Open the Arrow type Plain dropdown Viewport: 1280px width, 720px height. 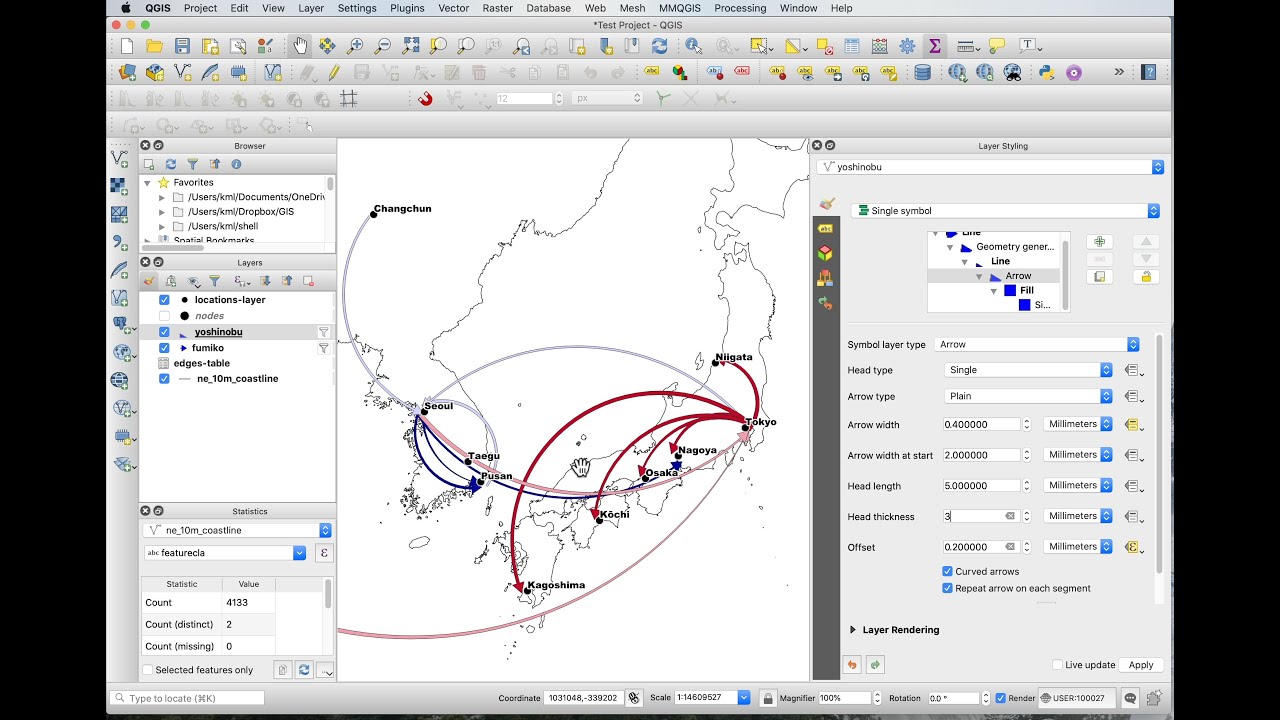pos(1028,396)
